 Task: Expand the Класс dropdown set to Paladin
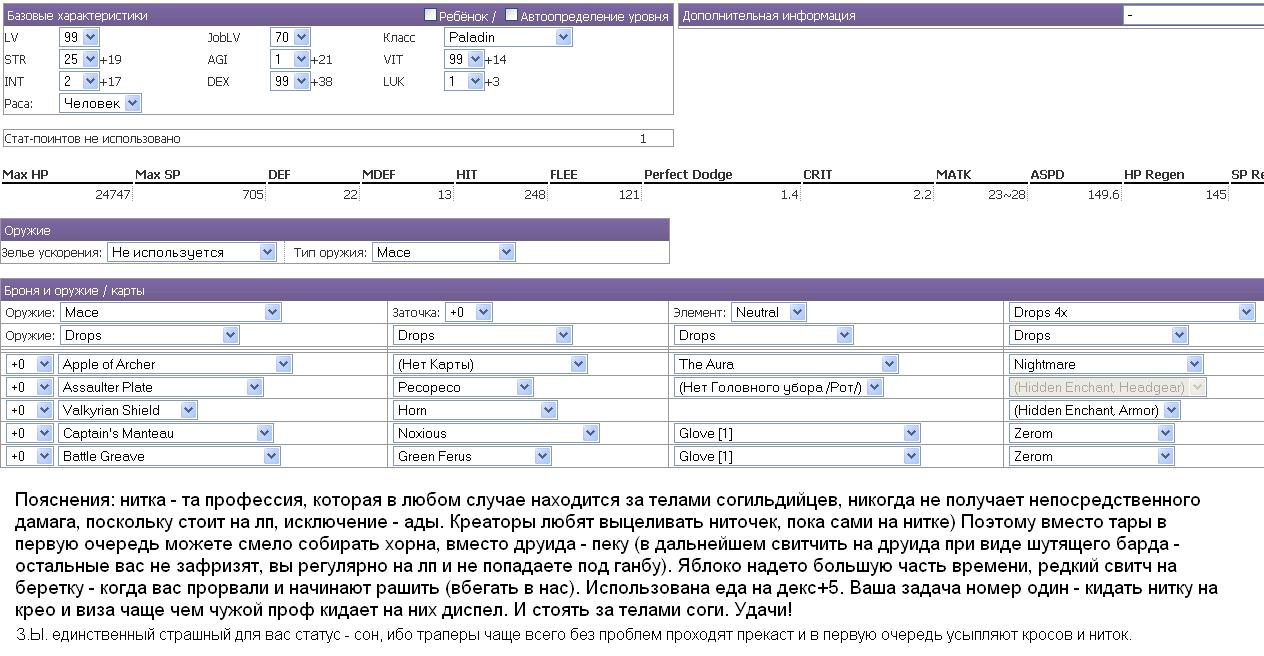(x=508, y=37)
